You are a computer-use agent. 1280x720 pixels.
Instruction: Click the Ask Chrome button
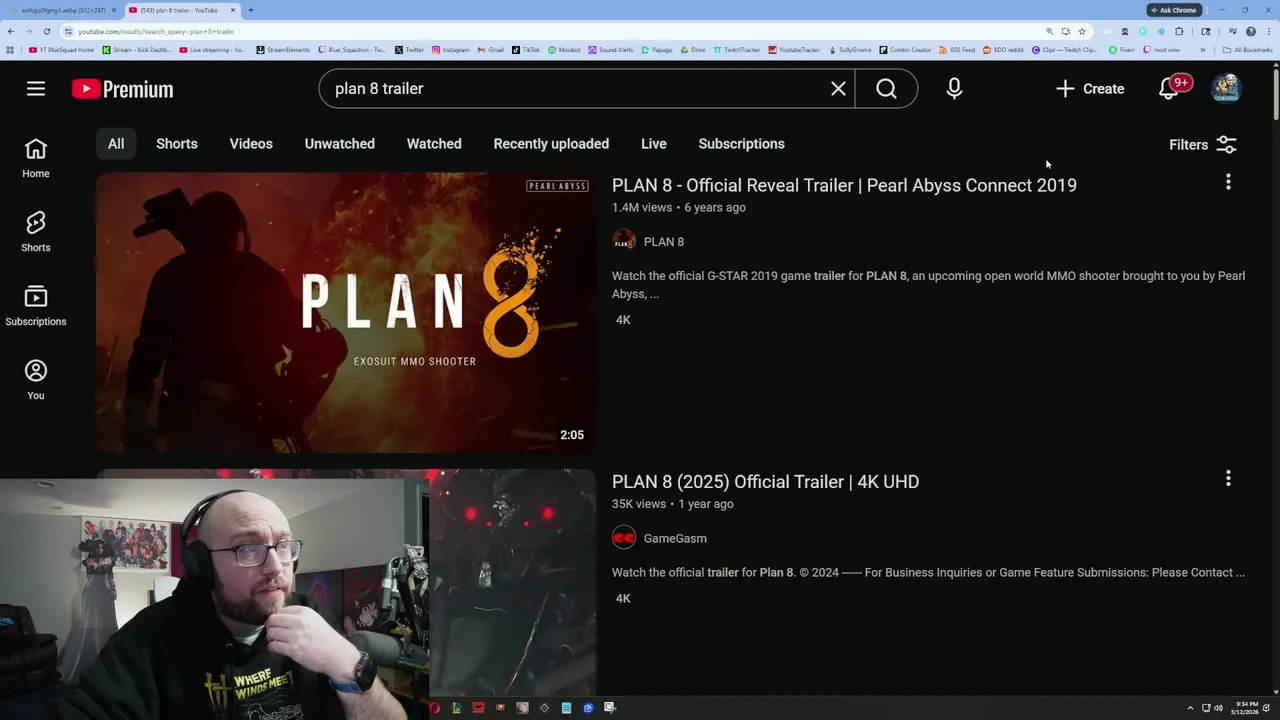coord(1174,10)
